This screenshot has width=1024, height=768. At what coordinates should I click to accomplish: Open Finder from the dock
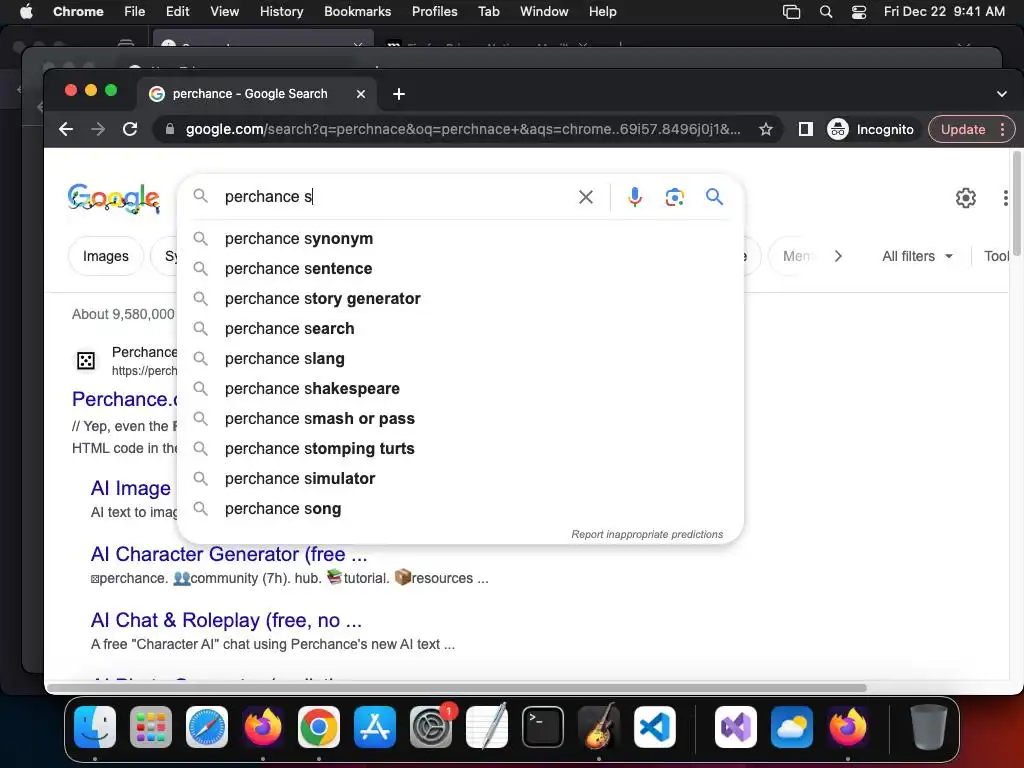click(x=95, y=727)
